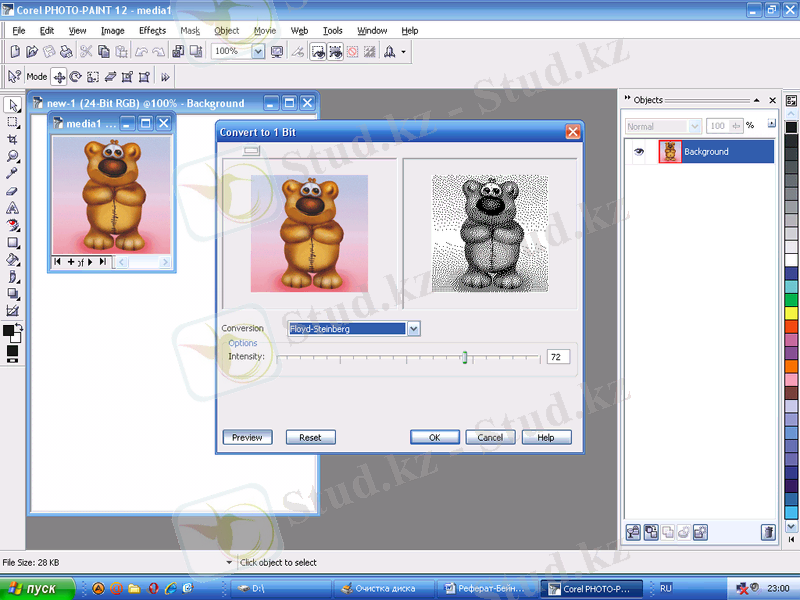Pick the Eyedropper tool
Screen dimensions: 800x600
(x=13, y=174)
